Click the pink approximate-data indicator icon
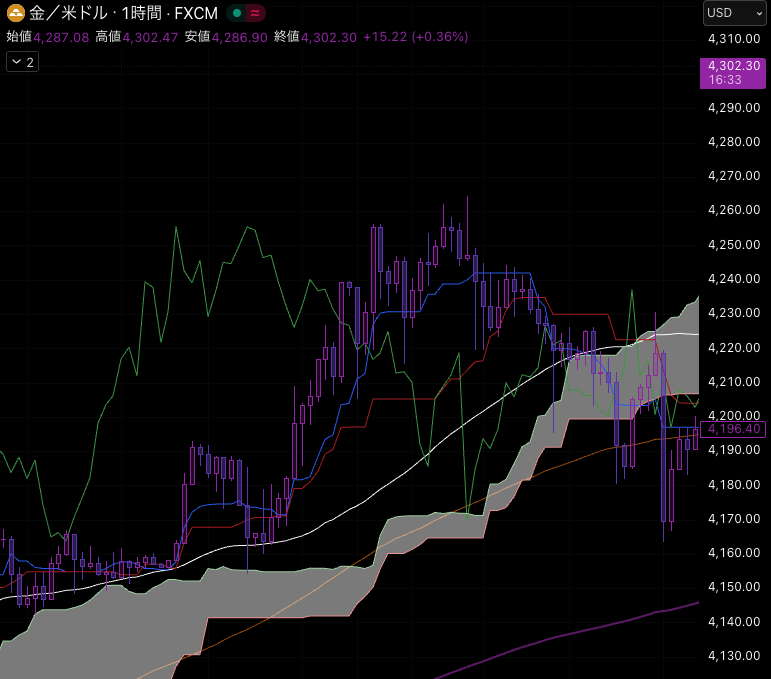 255,13
